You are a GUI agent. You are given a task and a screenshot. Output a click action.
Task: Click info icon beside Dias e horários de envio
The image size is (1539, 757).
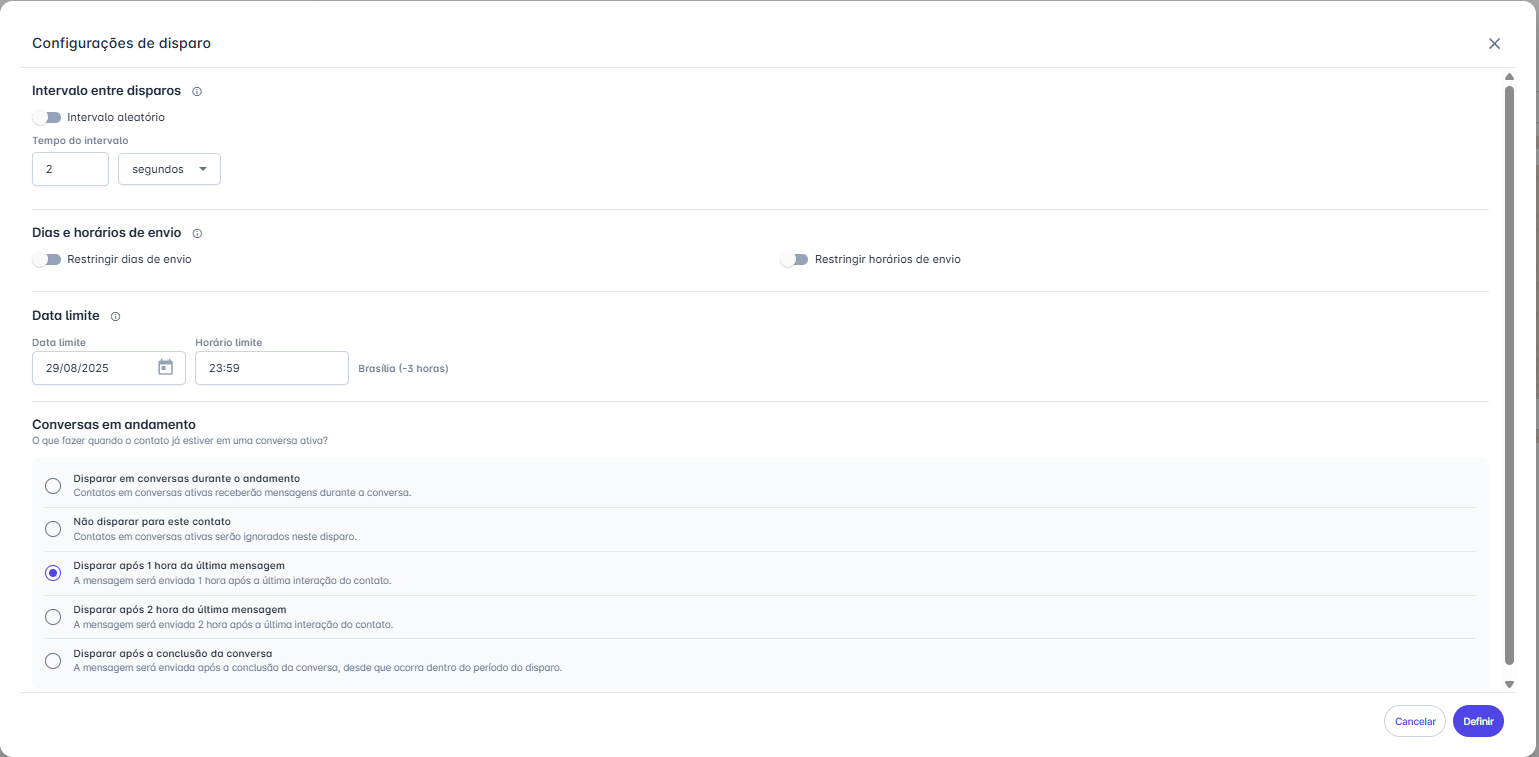click(197, 233)
